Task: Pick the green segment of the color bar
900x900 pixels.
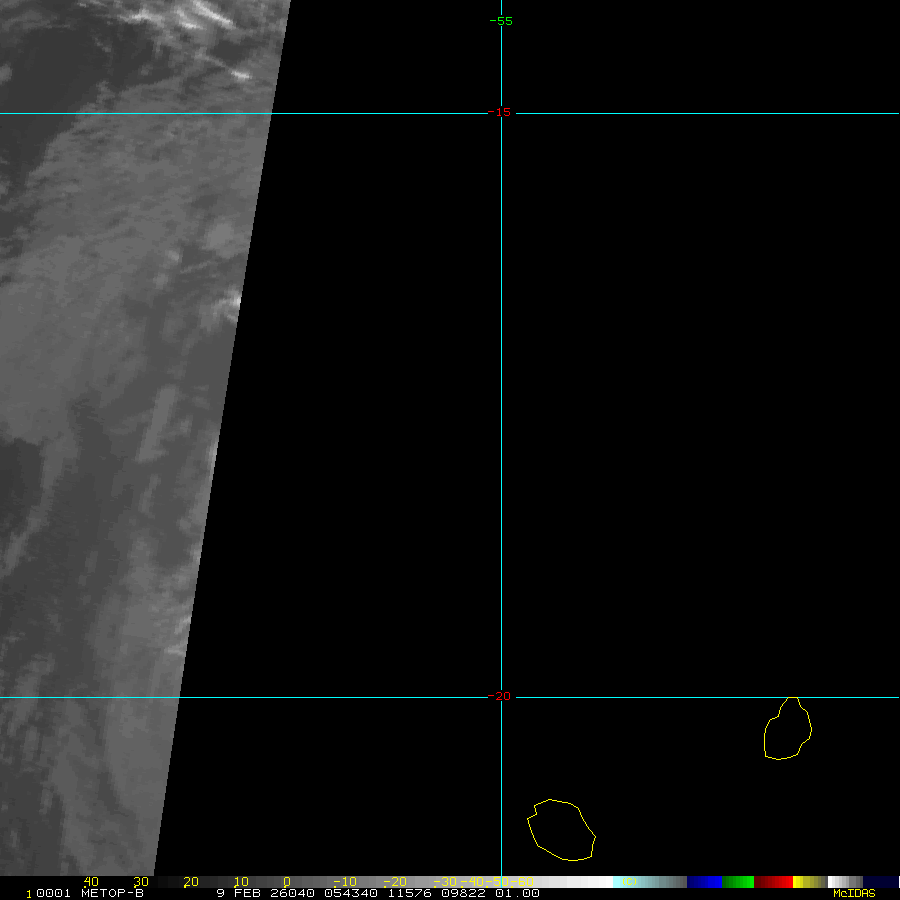Action: (737, 882)
